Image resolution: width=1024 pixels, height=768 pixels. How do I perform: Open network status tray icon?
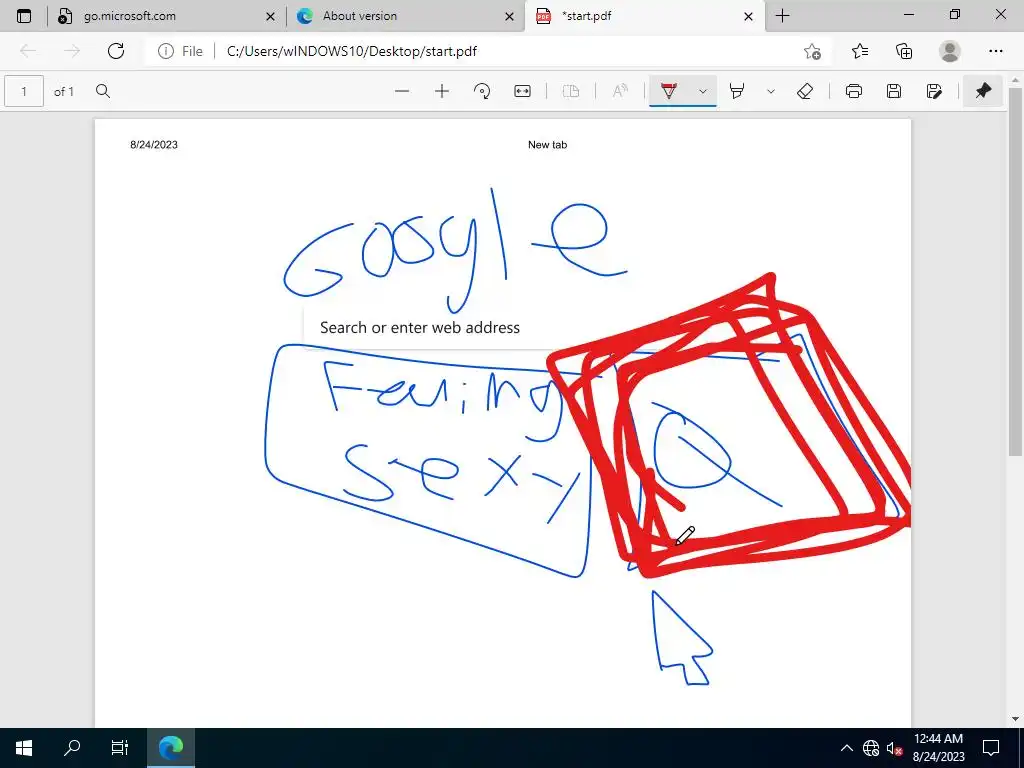871,748
